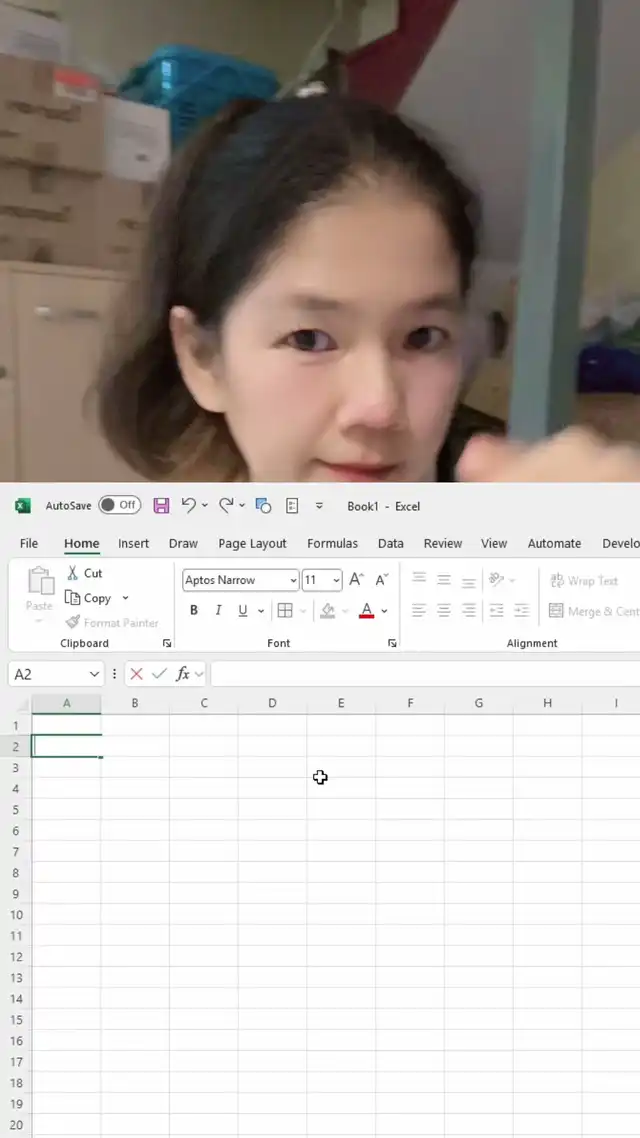The height and width of the screenshot is (1138, 640).
Task: Click the Decrease Font Size icon
Action: click(381, 580)
